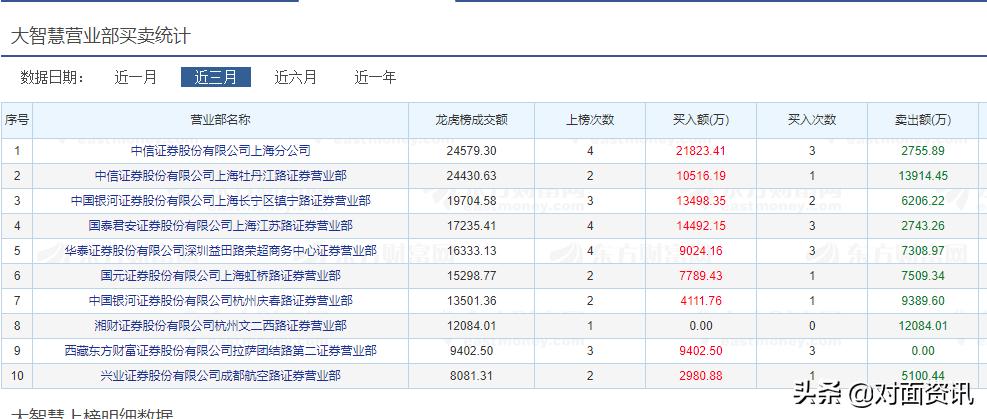Image resolution: width=987 pixels, height=419 pixels.
Task: Select the 5100.44 sell amount cell
Action: tap(923, 376)
